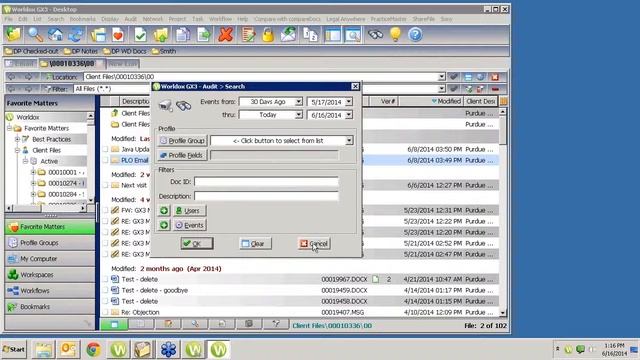The image size is (640, 360).
Task: Tick the checkbox for Test - delete 00019458.DOCX
Action: 105,301
